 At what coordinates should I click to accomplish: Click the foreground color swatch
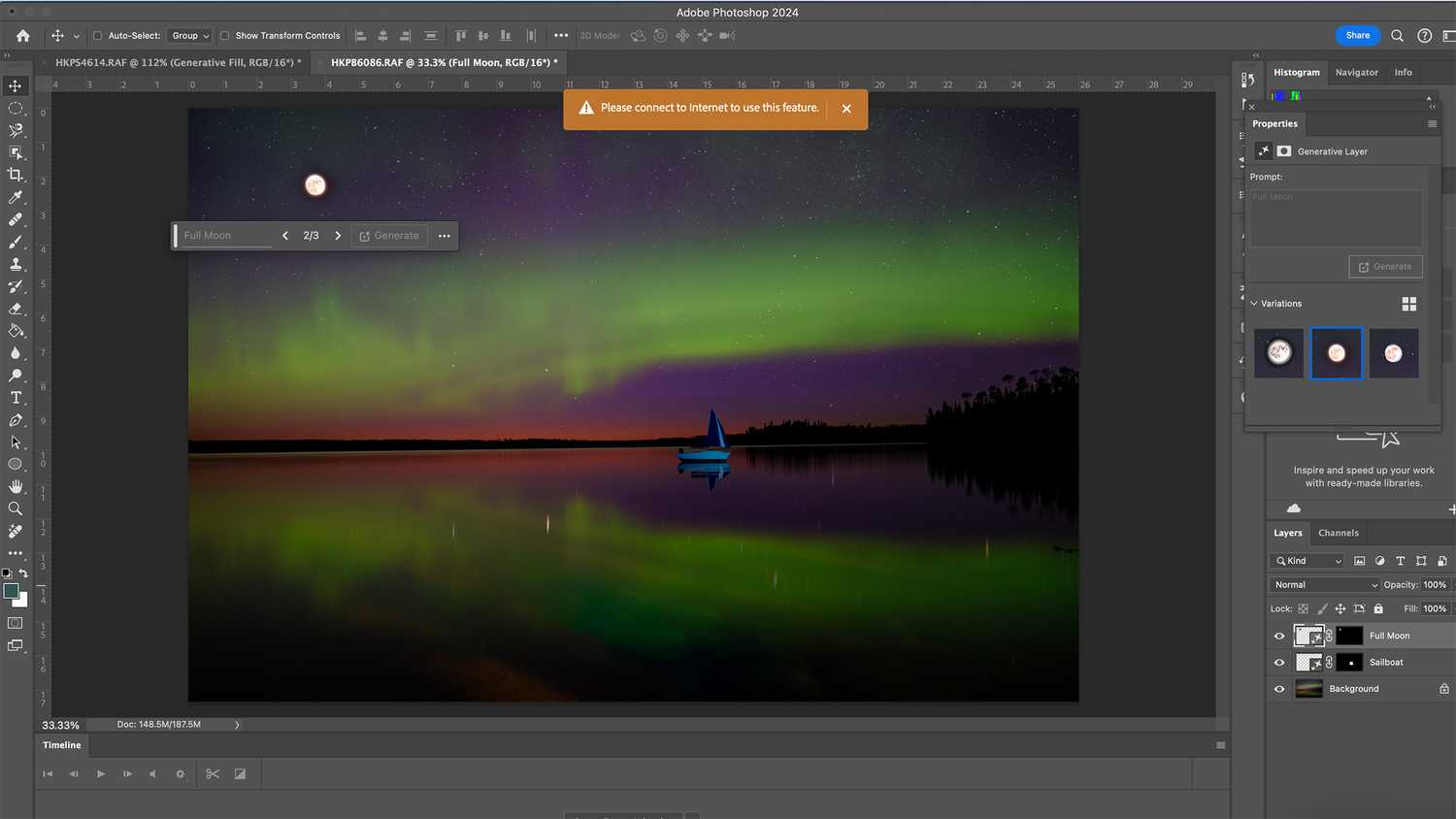click(11, 591)
